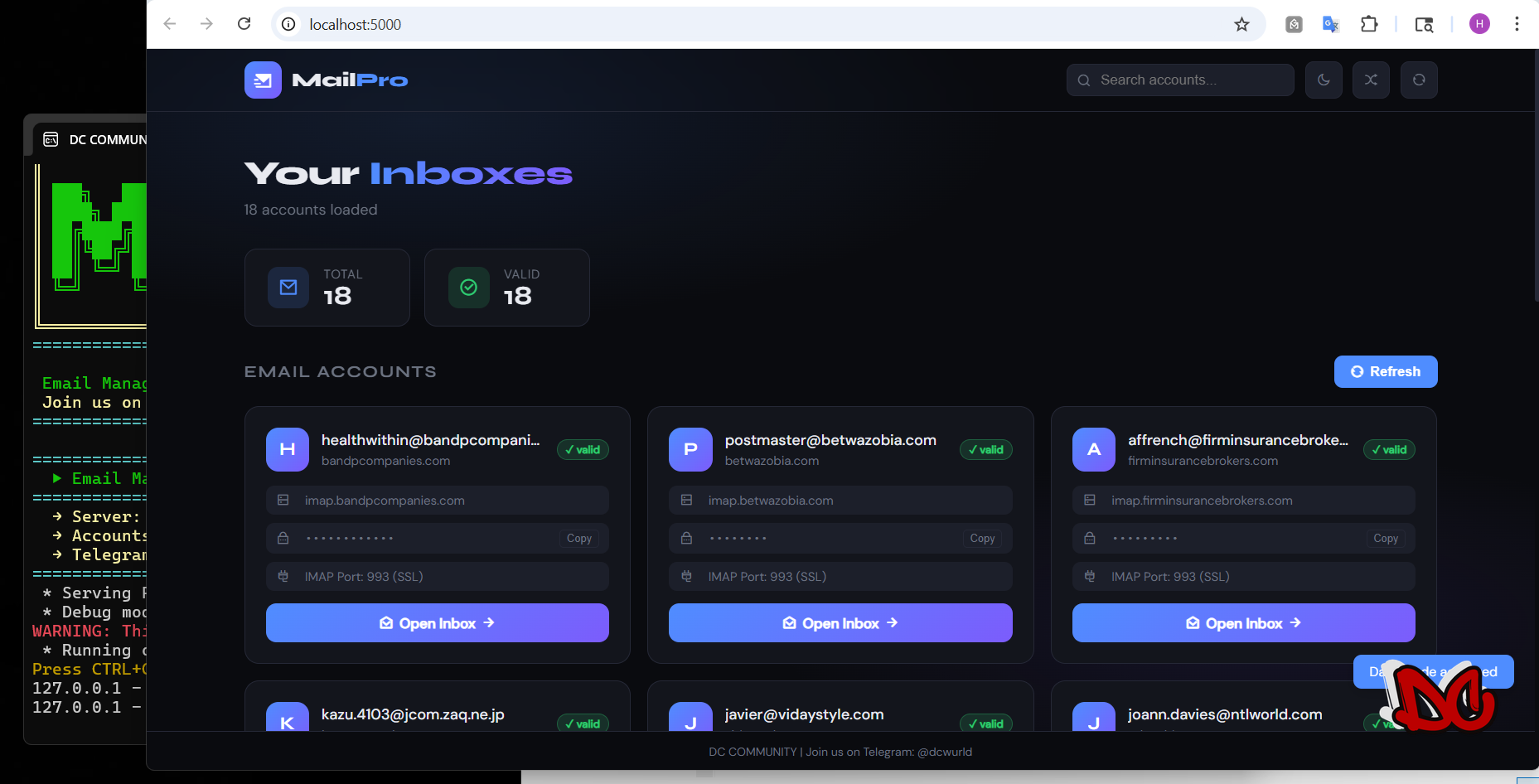Click the betwazobia.com domain label under postmaster

772,461
